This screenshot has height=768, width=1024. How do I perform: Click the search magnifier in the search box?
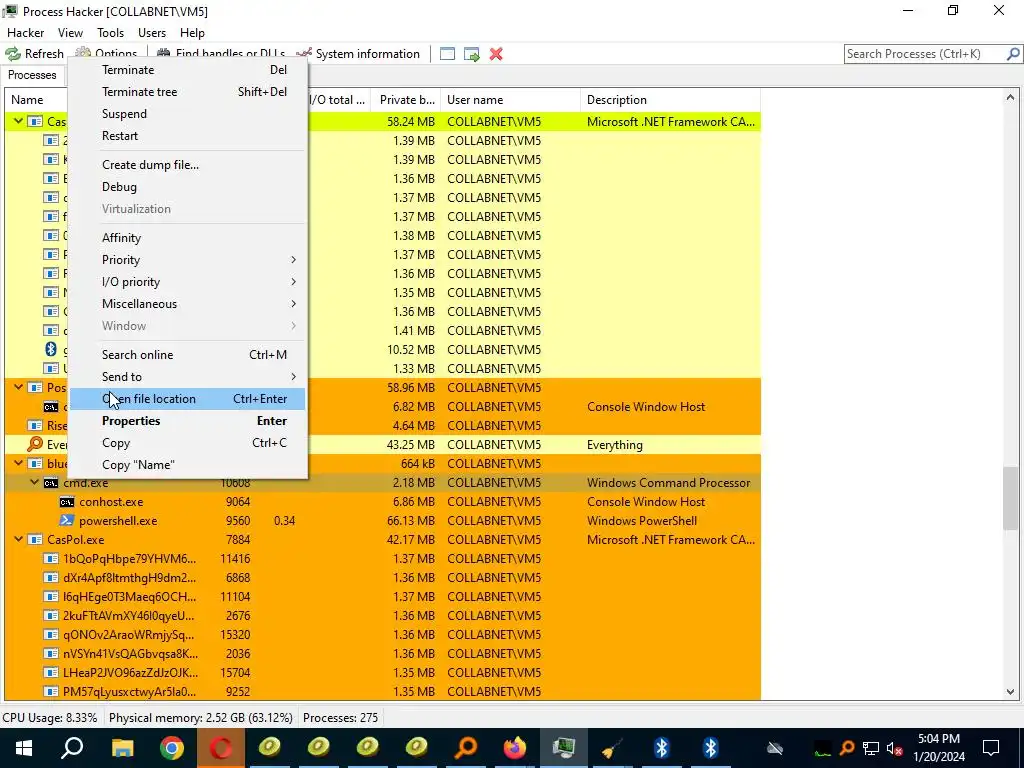pos(1013,54)
